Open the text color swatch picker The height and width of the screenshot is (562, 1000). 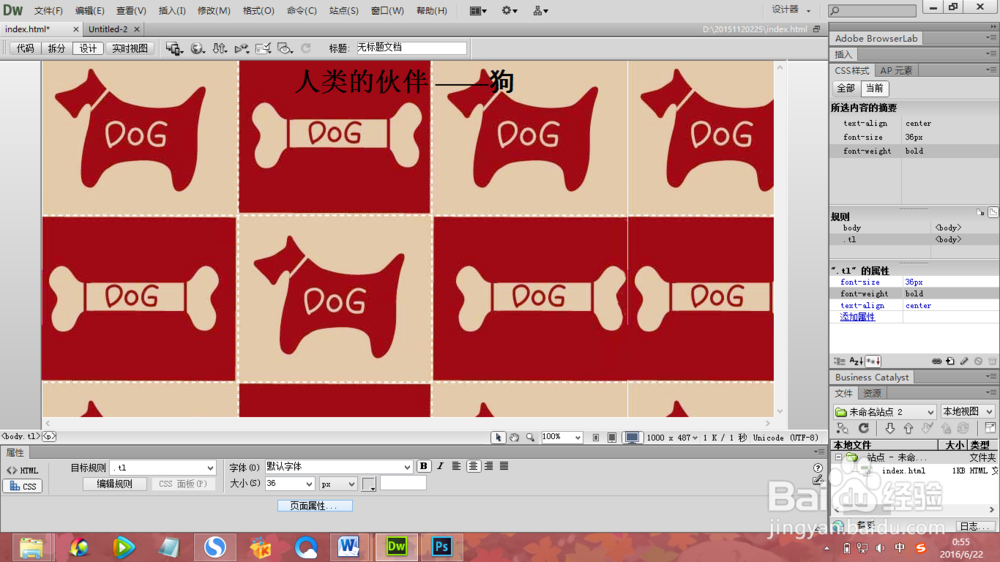pyautogui.click(x=369, y=484)
